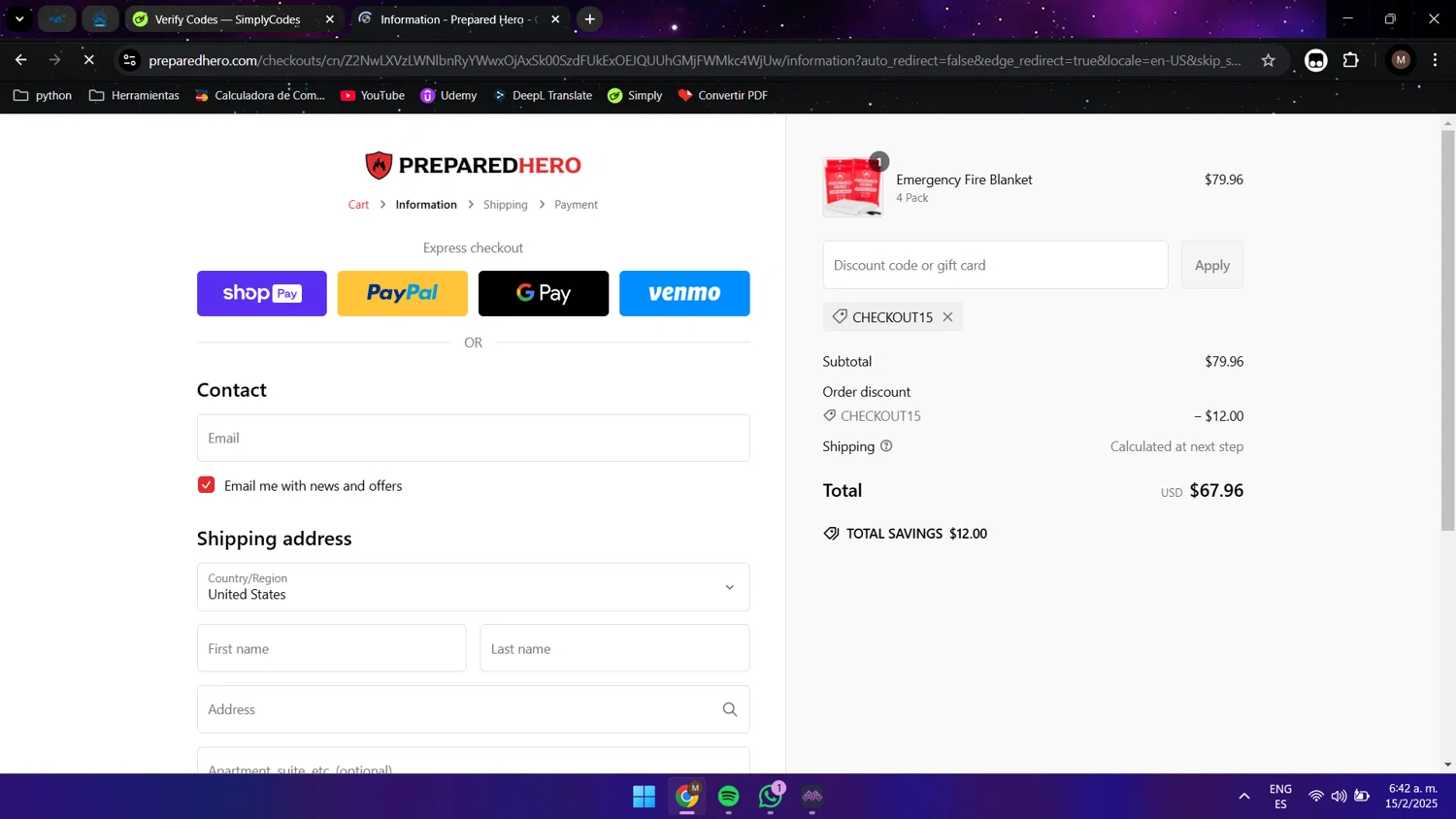Close the Information - Prepared Hero tab

pyautogui.click(x=555, y=19)
